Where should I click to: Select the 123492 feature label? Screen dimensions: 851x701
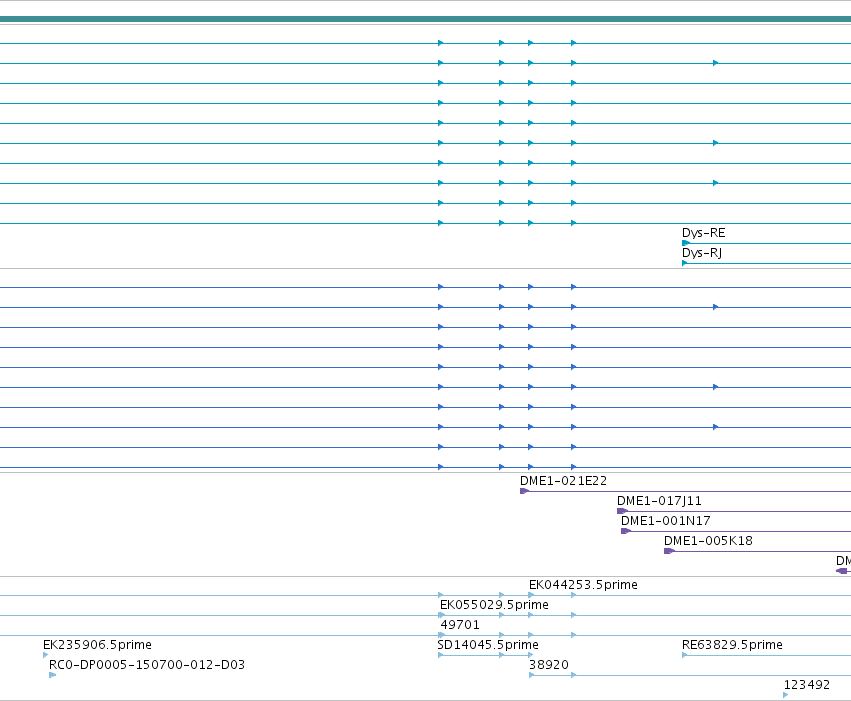click(806, 685)
